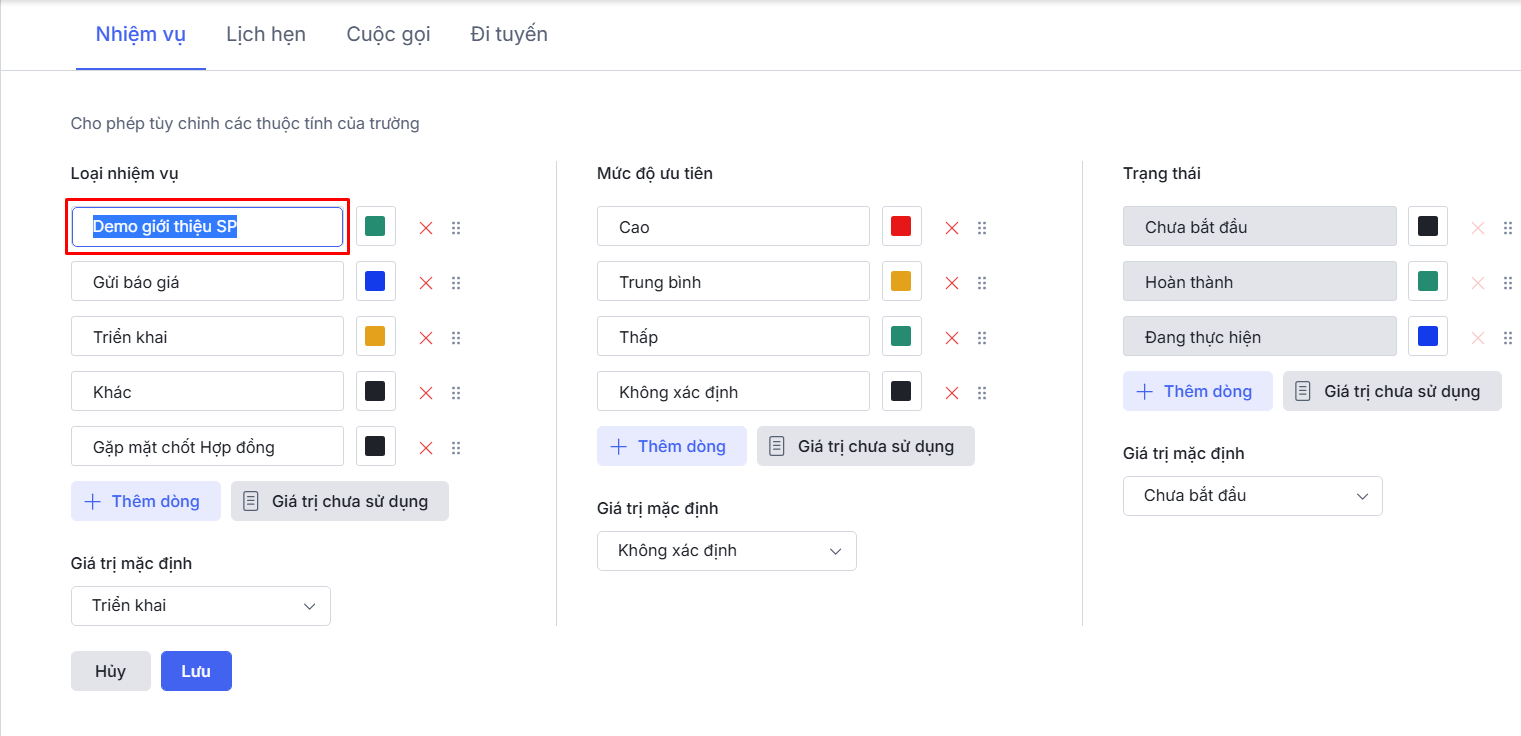Viewport: 1521px width, 736px height.
Task: Add a row under 'Mức độ ưu tiên'
Action: tap(672, 446)
